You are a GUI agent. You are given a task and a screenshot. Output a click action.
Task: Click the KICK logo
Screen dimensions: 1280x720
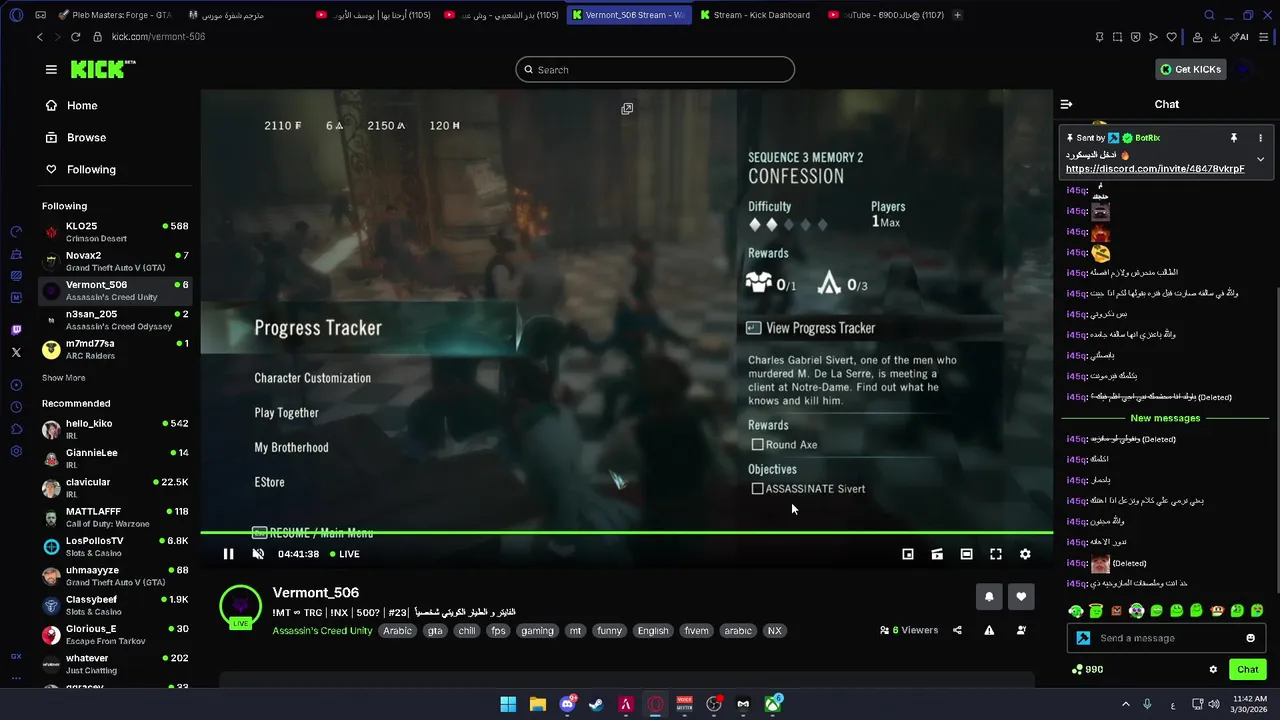(102, 69)
